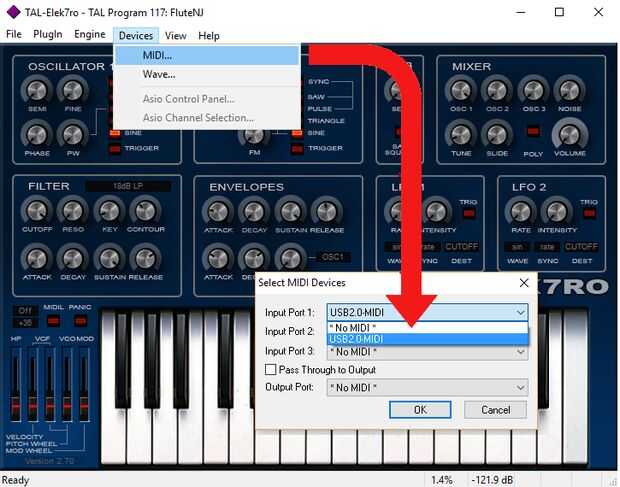Screen dimensions: 620x487
Task: Toggle the LFO 1 TRIG LED
Action: [469, 213]
